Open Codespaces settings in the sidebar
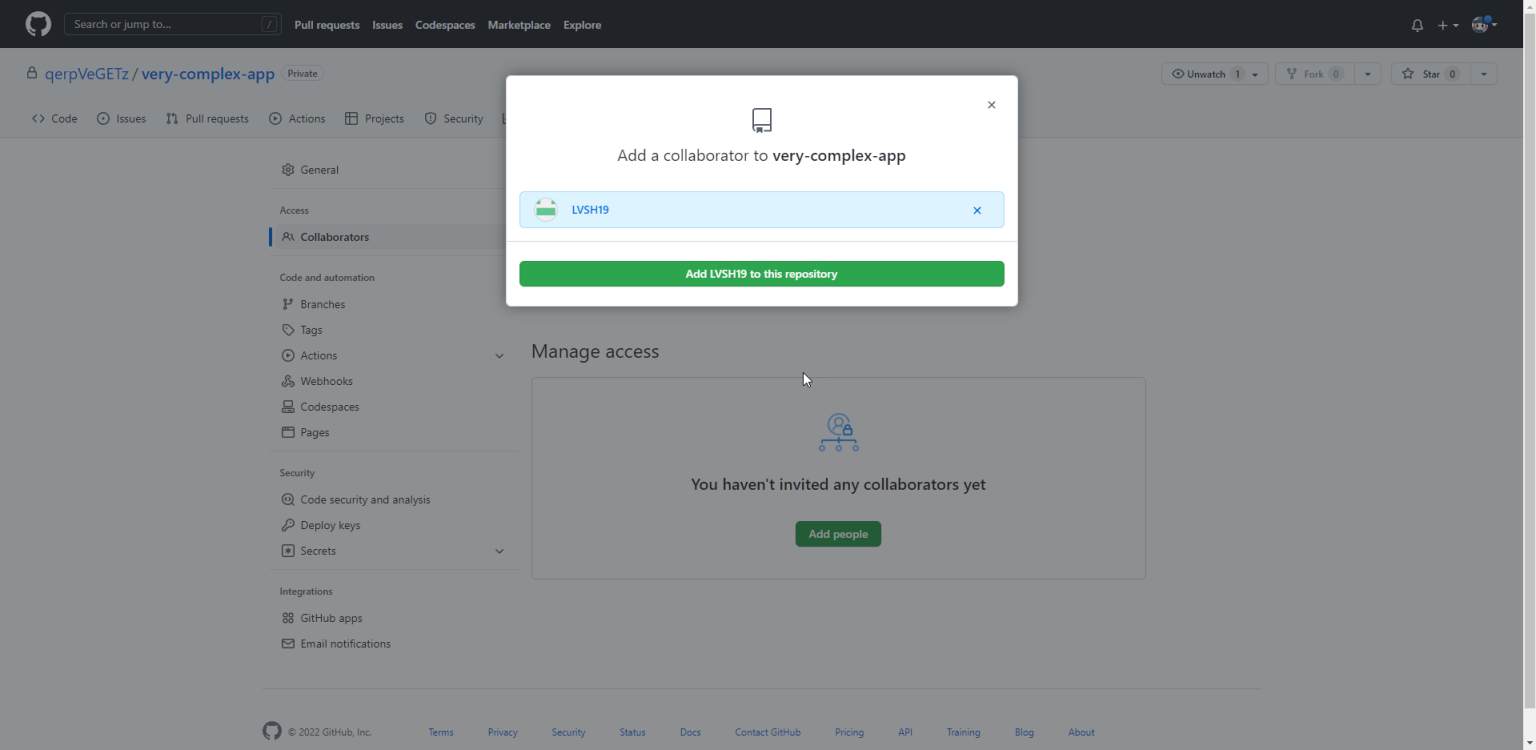 coord(394,407)
